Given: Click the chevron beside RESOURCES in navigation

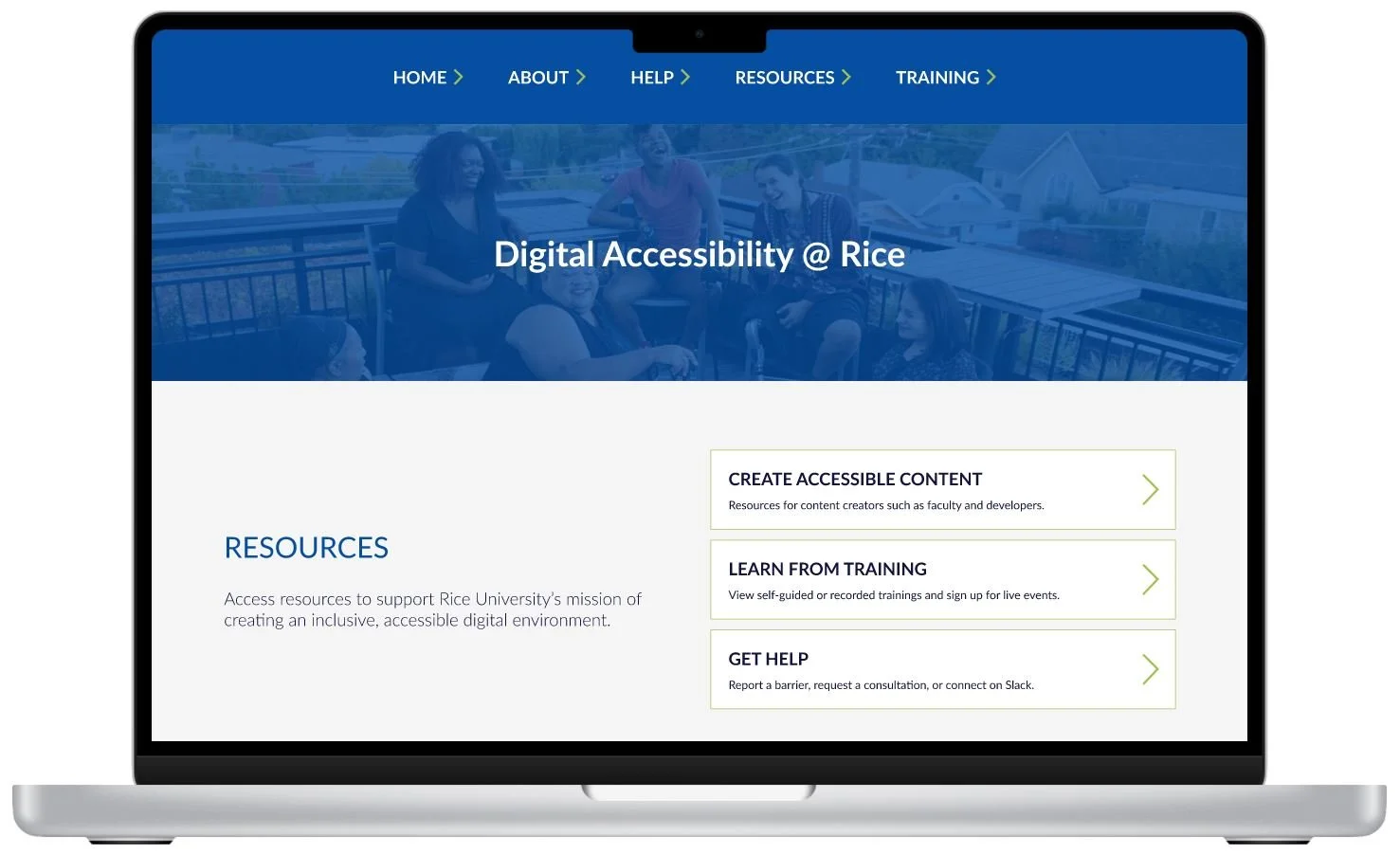Looking at the screenshot, I should point(846,77).
